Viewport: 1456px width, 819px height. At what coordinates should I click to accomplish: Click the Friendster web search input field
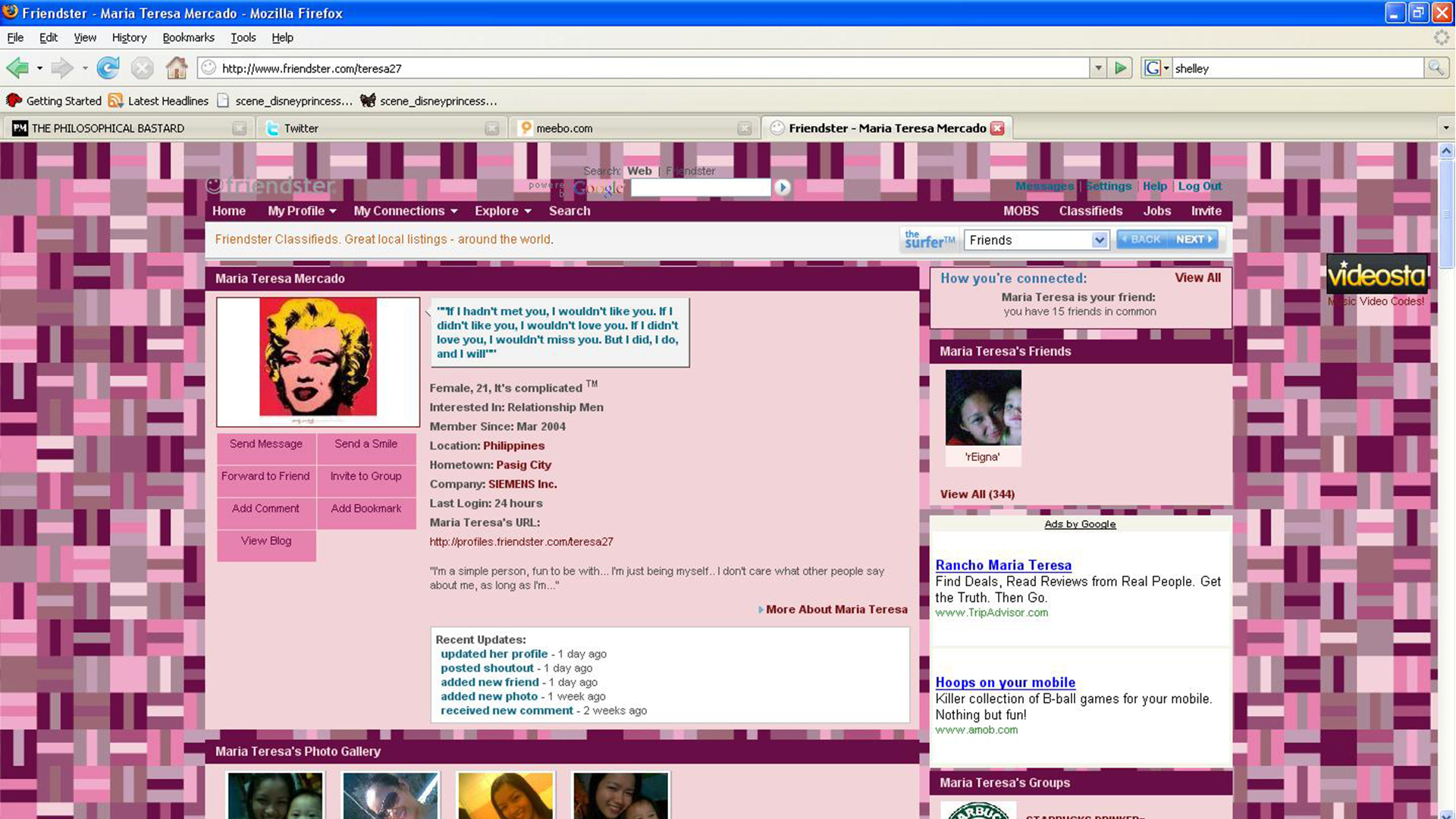point(700,187)
